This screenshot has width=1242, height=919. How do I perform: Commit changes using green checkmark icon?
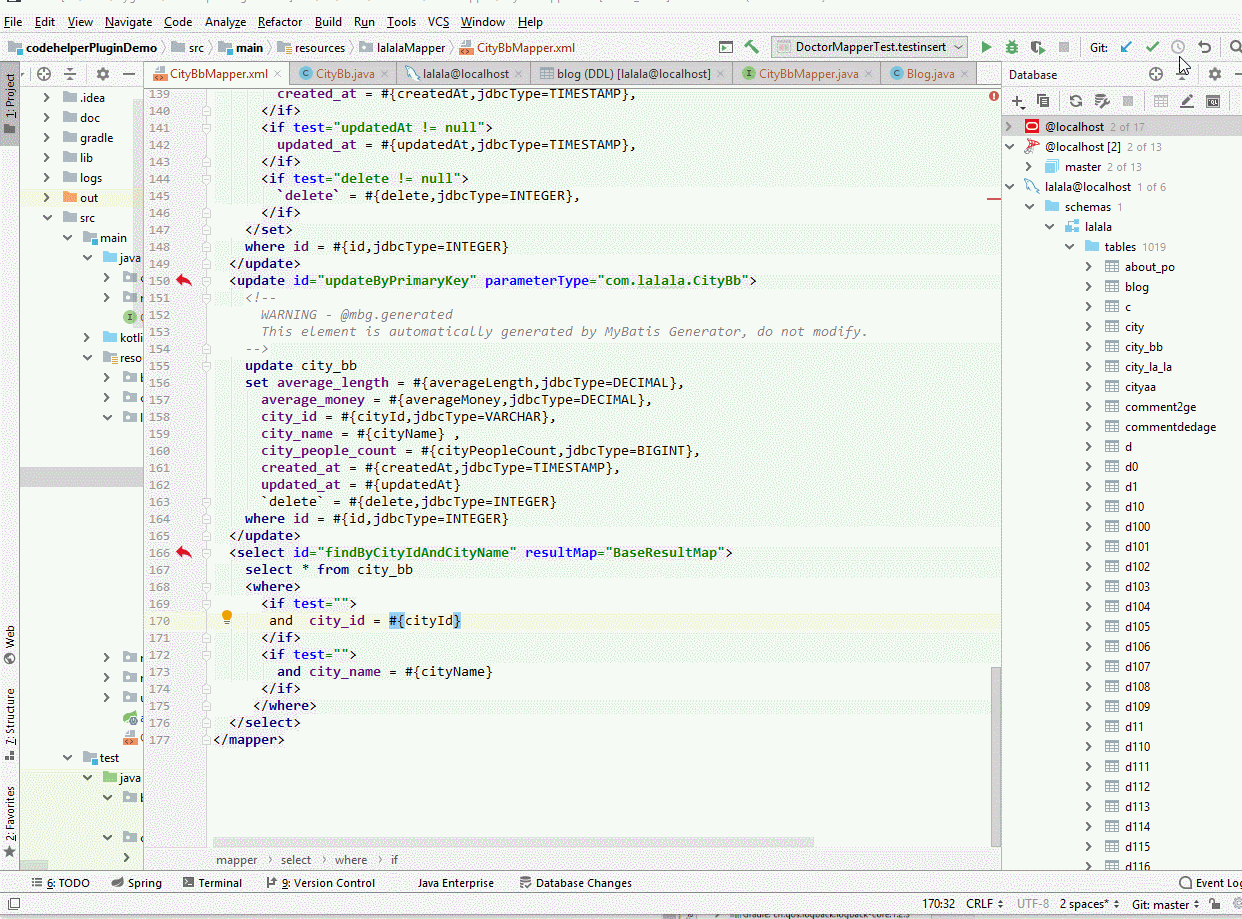(x=1151, y=47)
